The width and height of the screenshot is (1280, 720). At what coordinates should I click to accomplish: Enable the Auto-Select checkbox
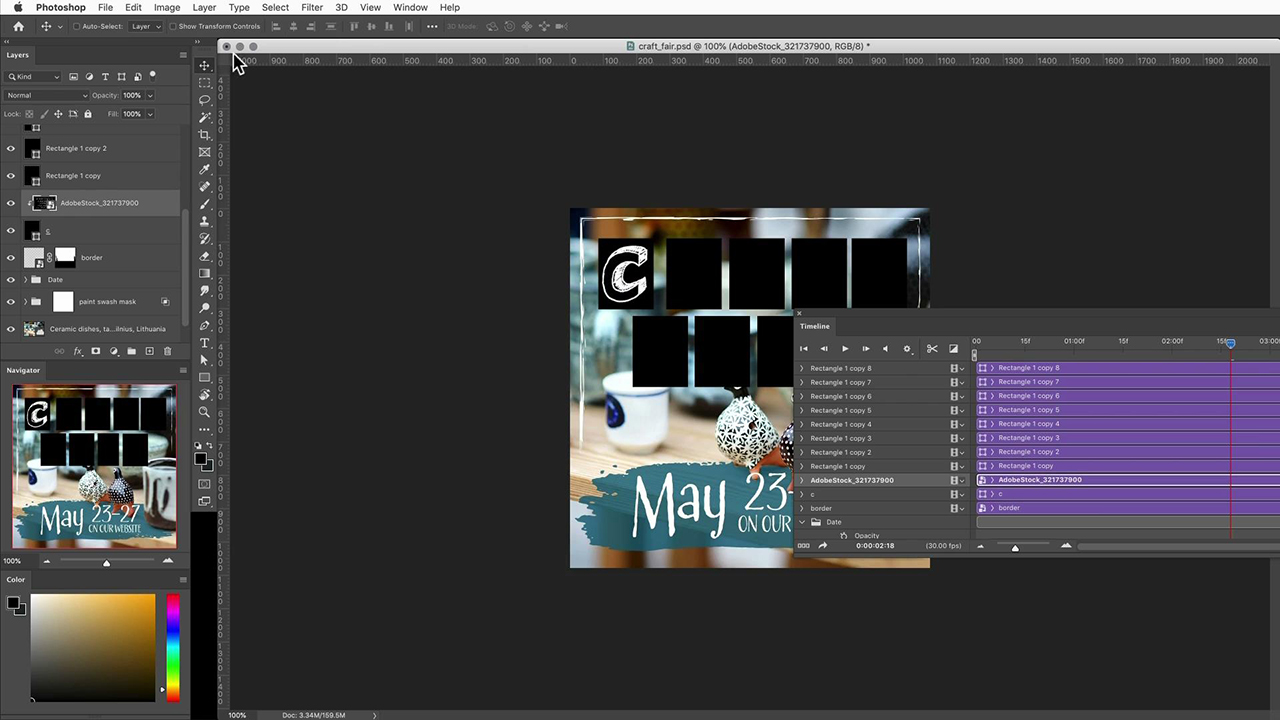tap(77, 27)
